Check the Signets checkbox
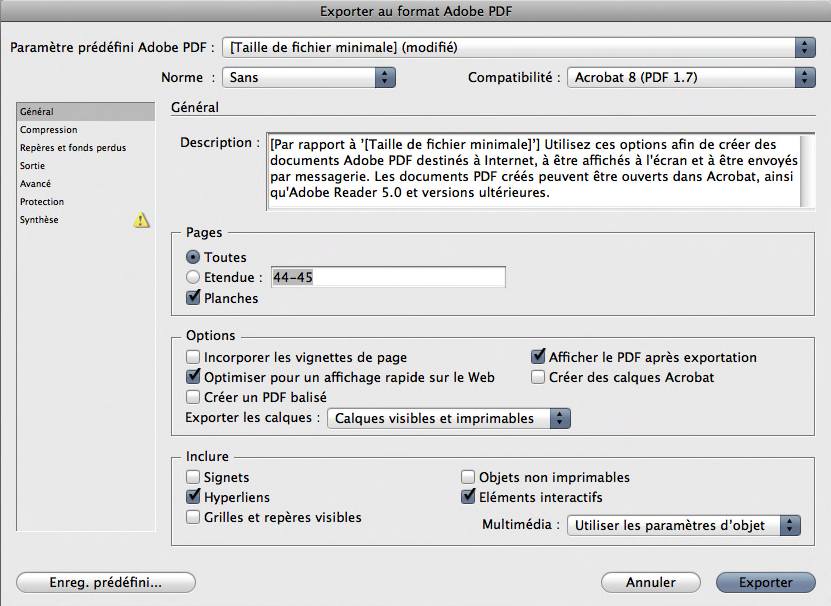The image size is (831, 606). (x=193, y=477)
